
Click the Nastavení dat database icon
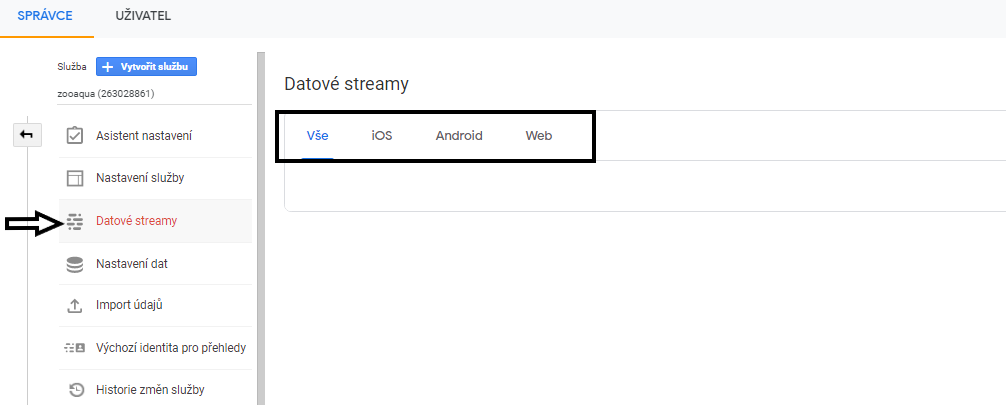coord(75,263)
